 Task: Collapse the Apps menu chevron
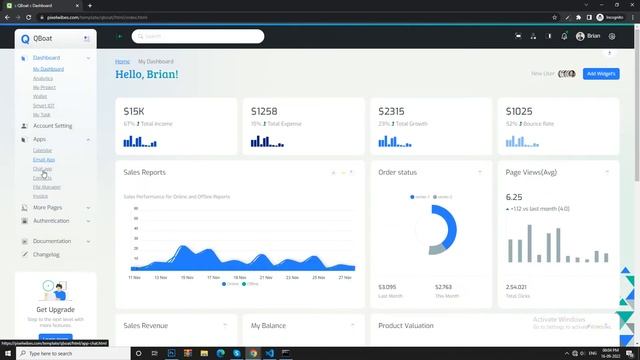point(88,140)
